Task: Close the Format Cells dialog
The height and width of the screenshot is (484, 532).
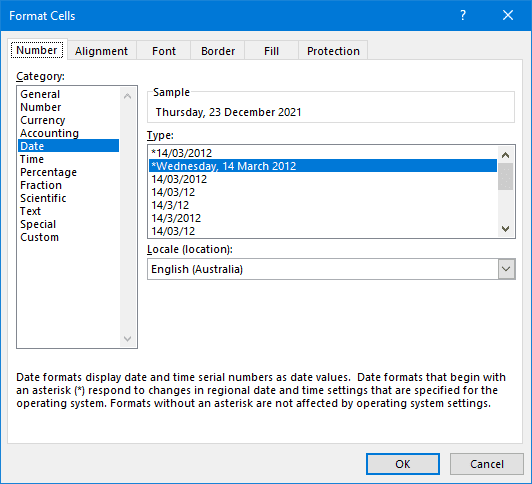Action: [x=508, y=15]
